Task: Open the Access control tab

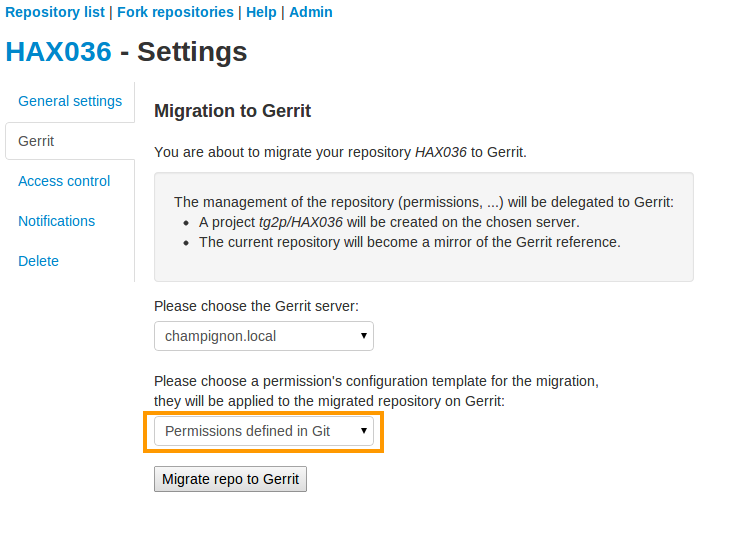Action: click(64, 181)
